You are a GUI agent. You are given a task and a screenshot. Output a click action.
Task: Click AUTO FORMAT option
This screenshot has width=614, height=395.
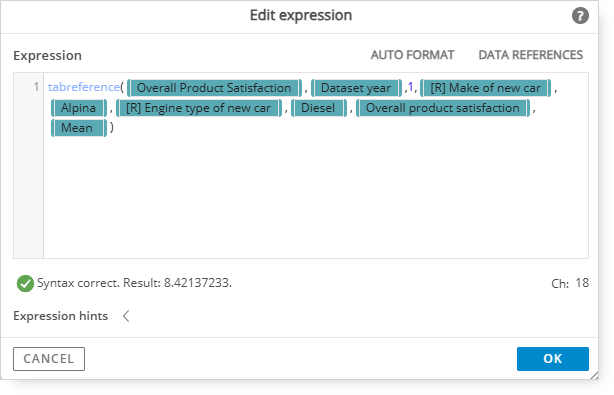pos(412,55)
